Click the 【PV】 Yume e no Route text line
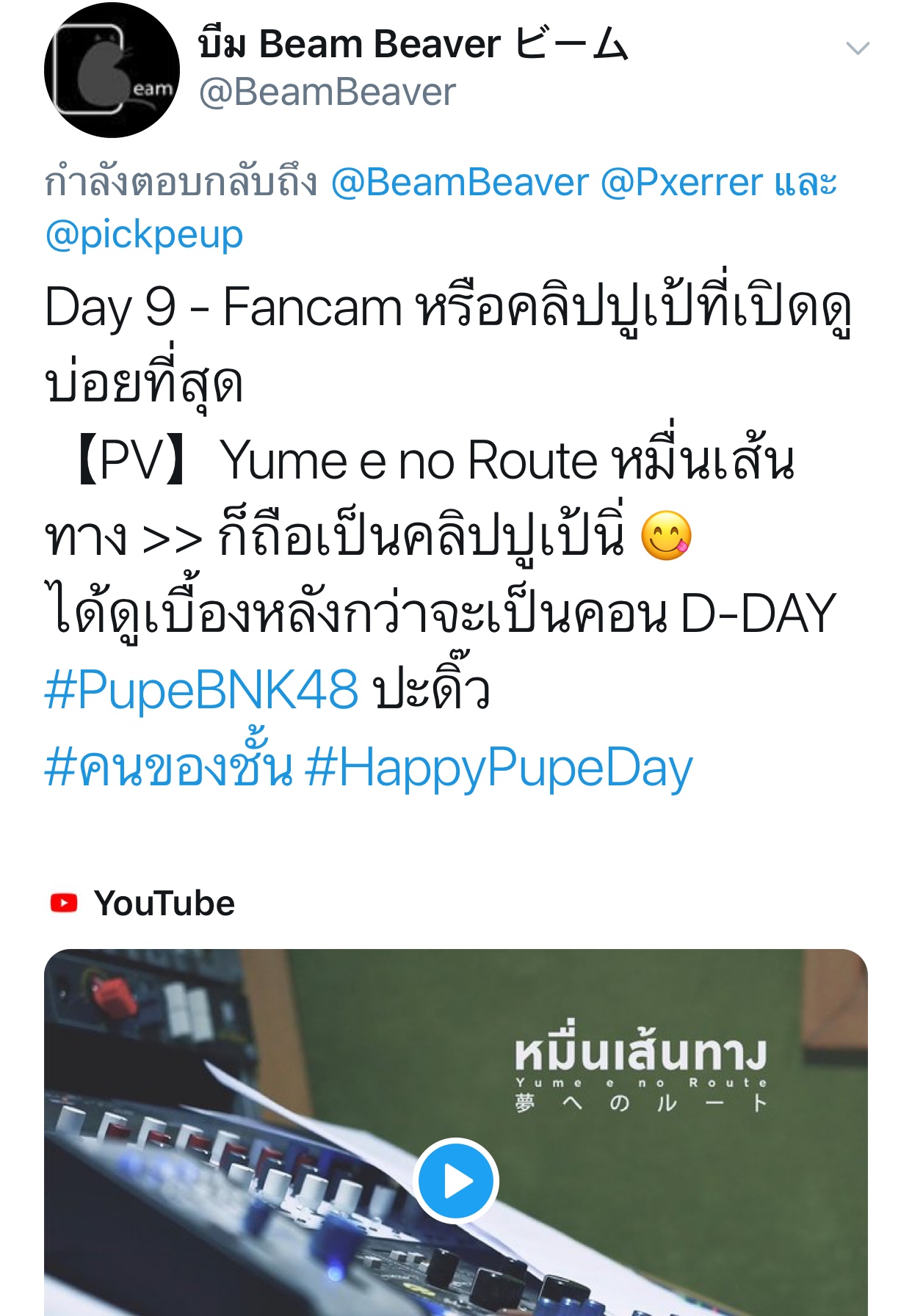Image resolution: width=912 pixels, height=1316 pixels. 433,461
